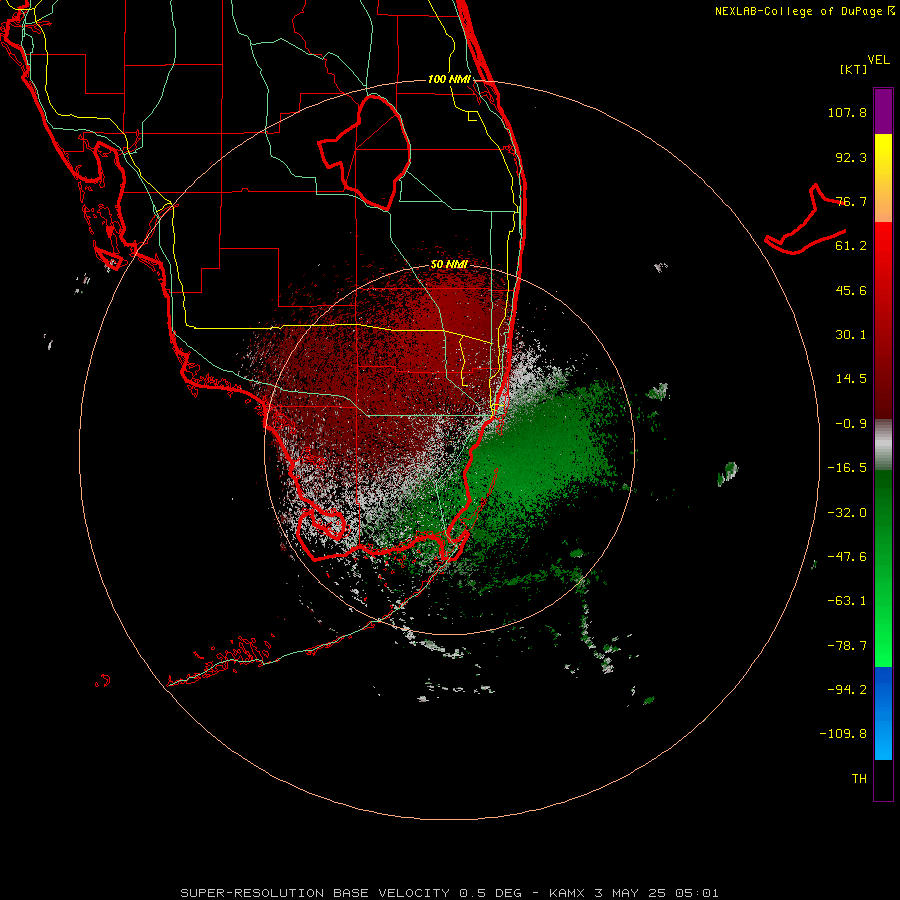The width and height of the screenshot is (900, 900).
Task: Click the TH label in the legend
Action: tap(859, 779)
